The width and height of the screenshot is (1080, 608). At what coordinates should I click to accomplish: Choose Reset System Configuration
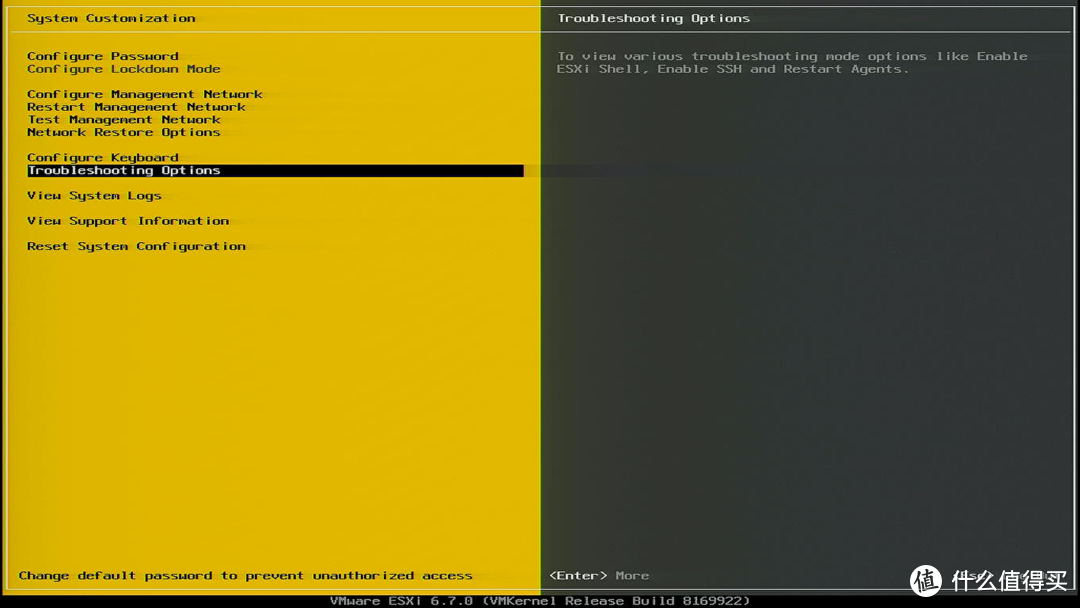[136, 247]
